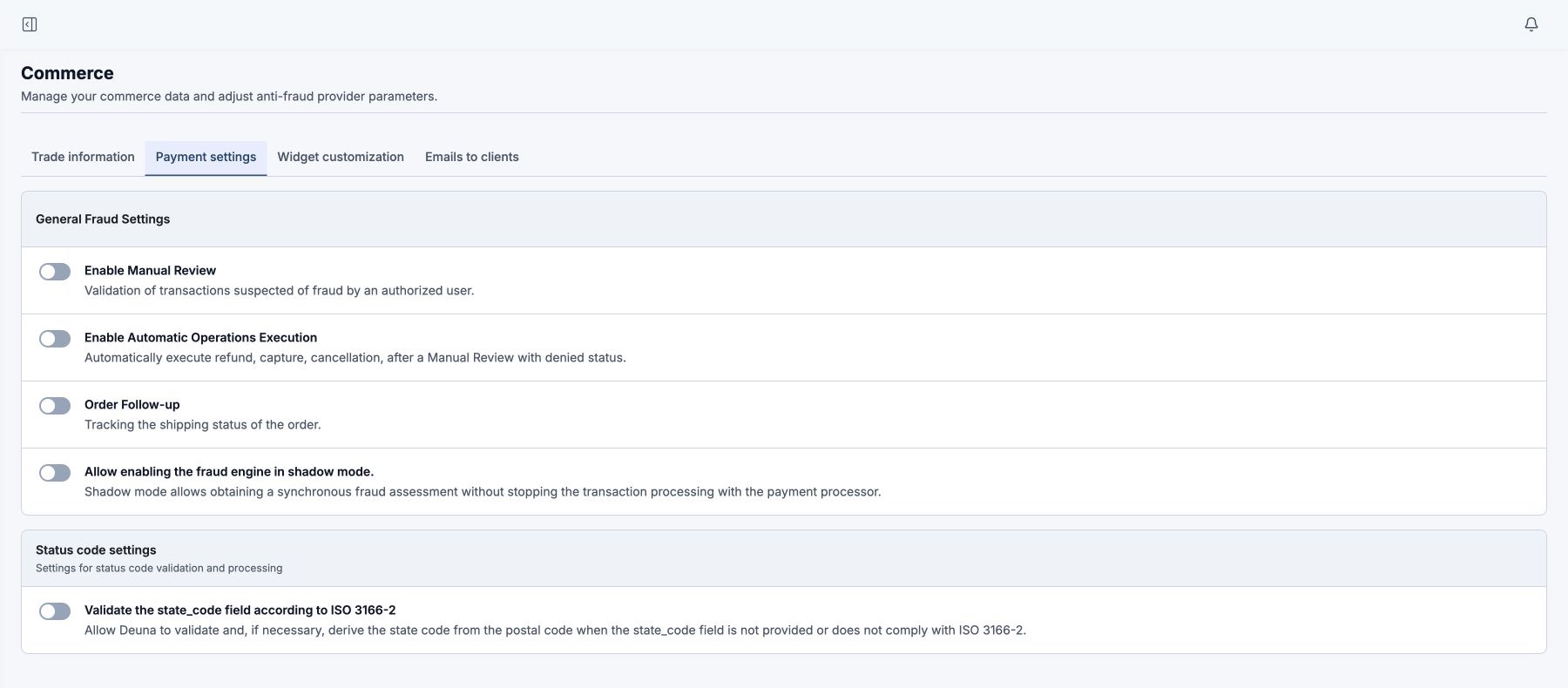Turn on Enable Automatic Operations Execution switch

coord(55,339)
